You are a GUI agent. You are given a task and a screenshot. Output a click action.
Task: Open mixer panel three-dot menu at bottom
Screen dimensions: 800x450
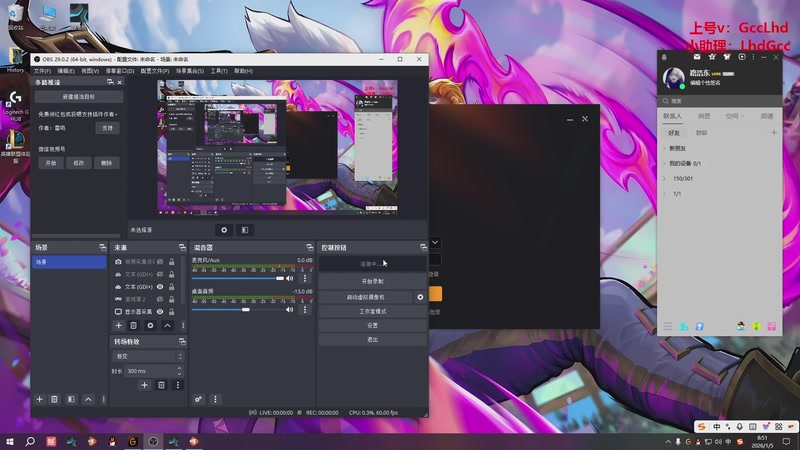click(215, 399)
